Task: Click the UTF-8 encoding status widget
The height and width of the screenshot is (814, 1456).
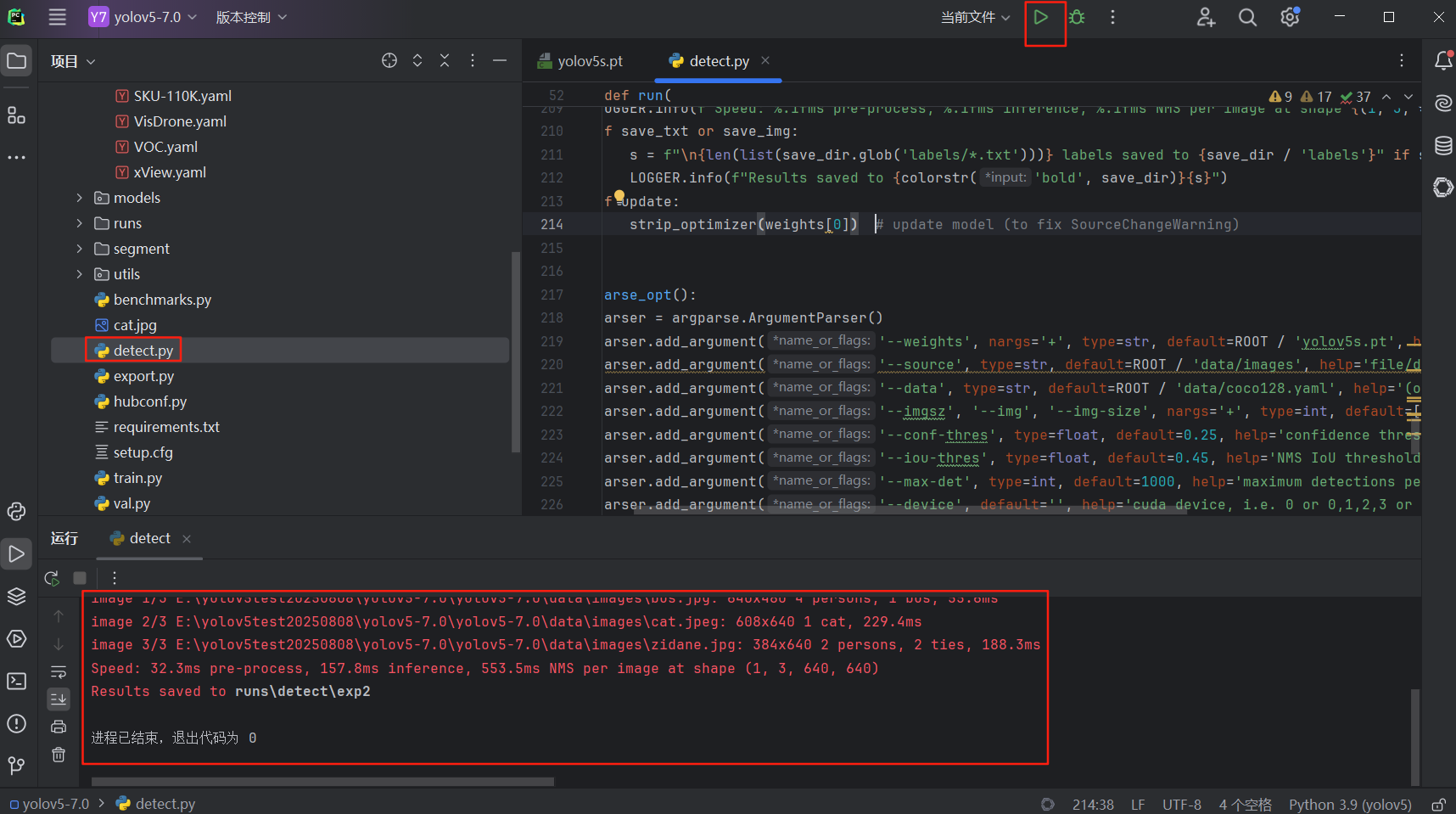Action: point(1182,804)
